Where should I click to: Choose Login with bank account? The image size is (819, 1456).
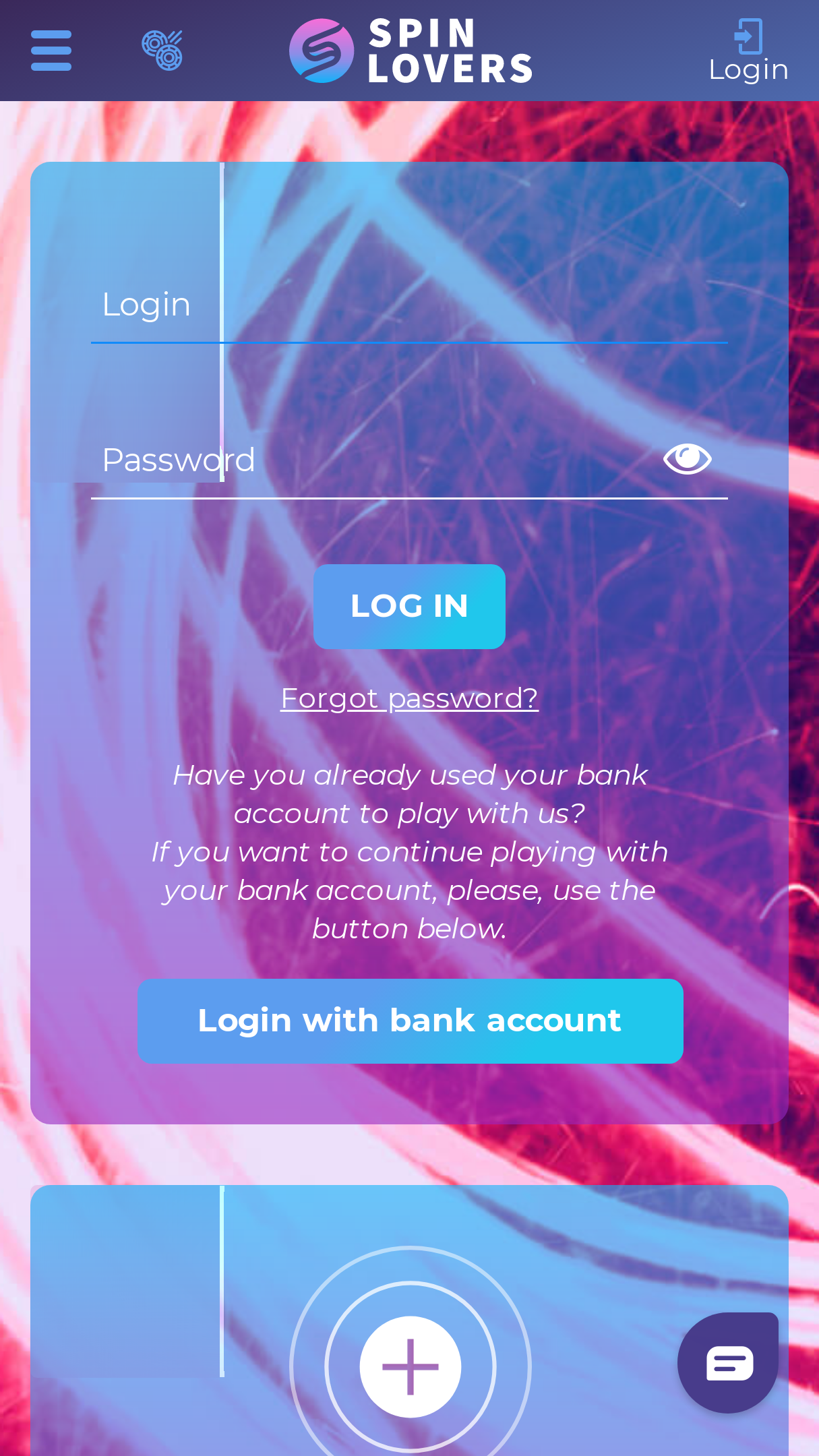pyautogui.click(x=410, y=1021)
